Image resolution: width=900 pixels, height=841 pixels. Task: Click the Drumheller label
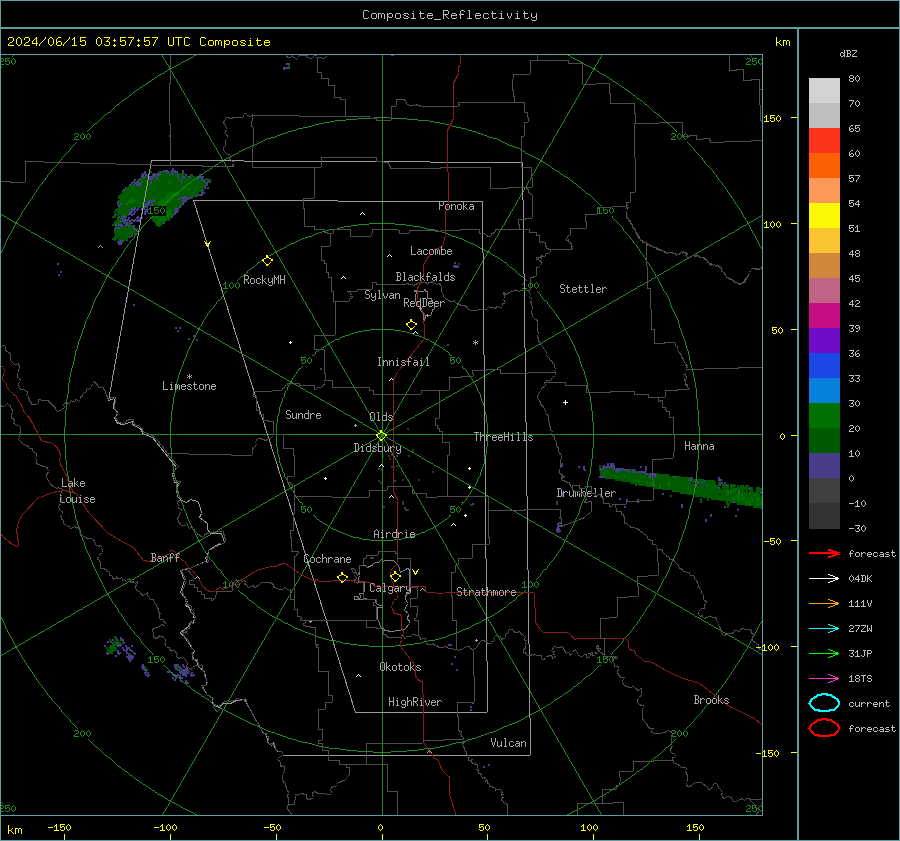click(x=586, y=493)
